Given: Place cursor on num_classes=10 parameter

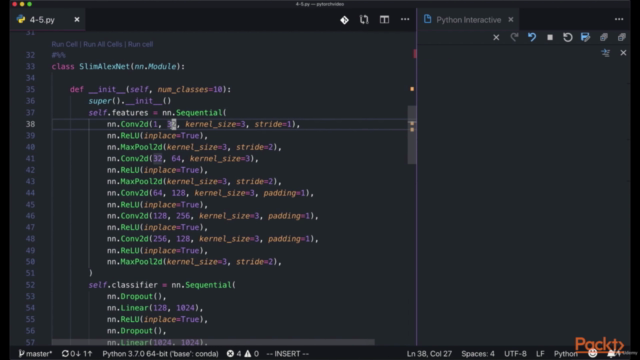Looking at the screenshot, I should 190,89.
